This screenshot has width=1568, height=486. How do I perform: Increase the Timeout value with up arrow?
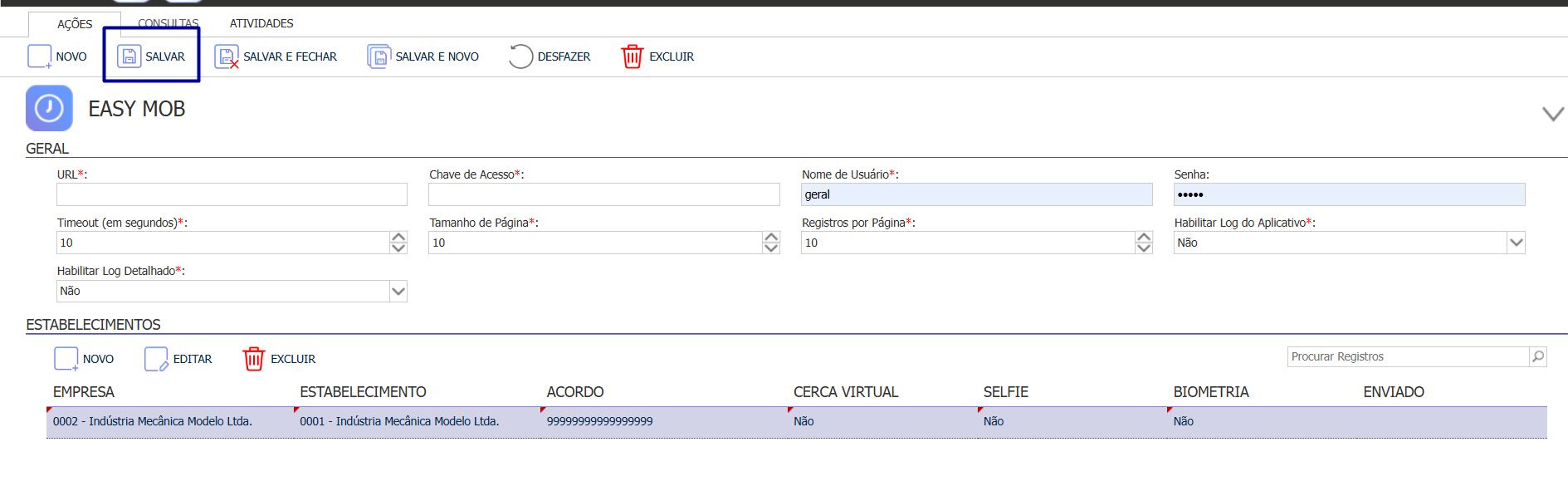(398, 238)
